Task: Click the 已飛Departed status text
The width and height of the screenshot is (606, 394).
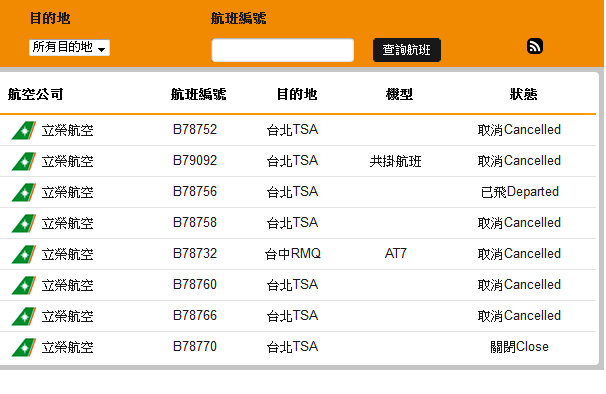Action: [520, 192]
